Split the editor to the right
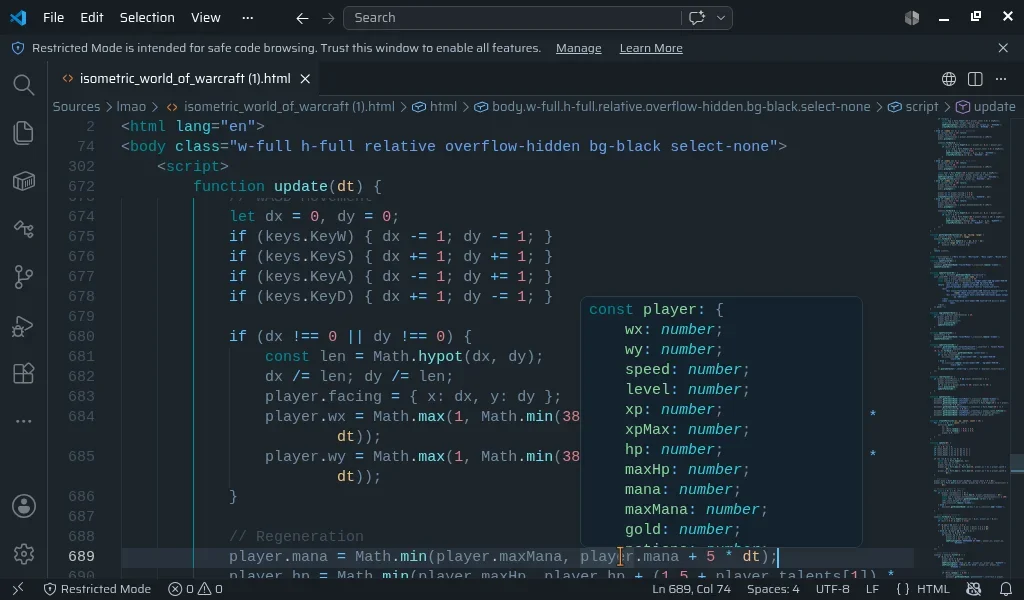The image size is (1024, 600). click(975, 79)
